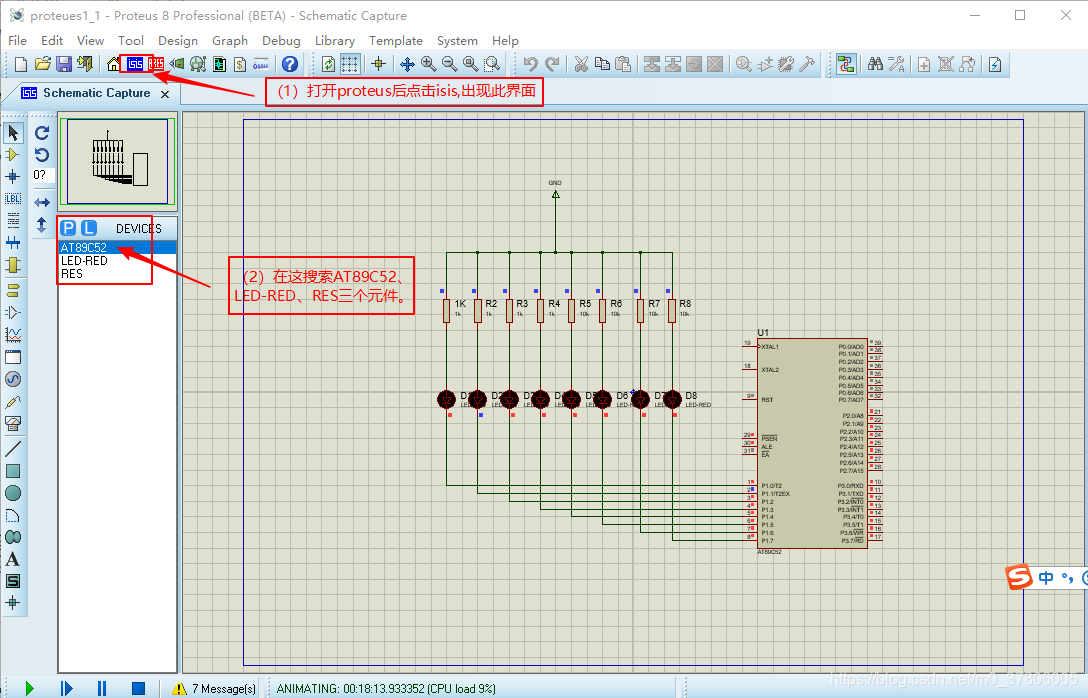Rotate clockwise with the top rotation arrow
The height and width of the screenshot is (698, 1088).
[42, 133]
